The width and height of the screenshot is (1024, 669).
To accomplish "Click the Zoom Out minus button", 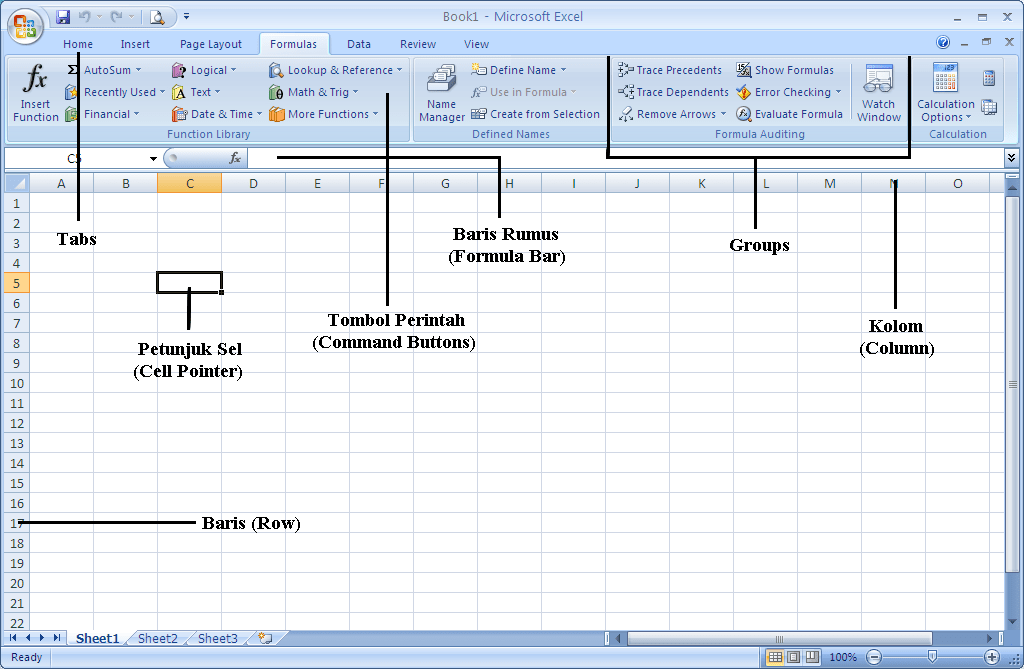I will point(874,657).
